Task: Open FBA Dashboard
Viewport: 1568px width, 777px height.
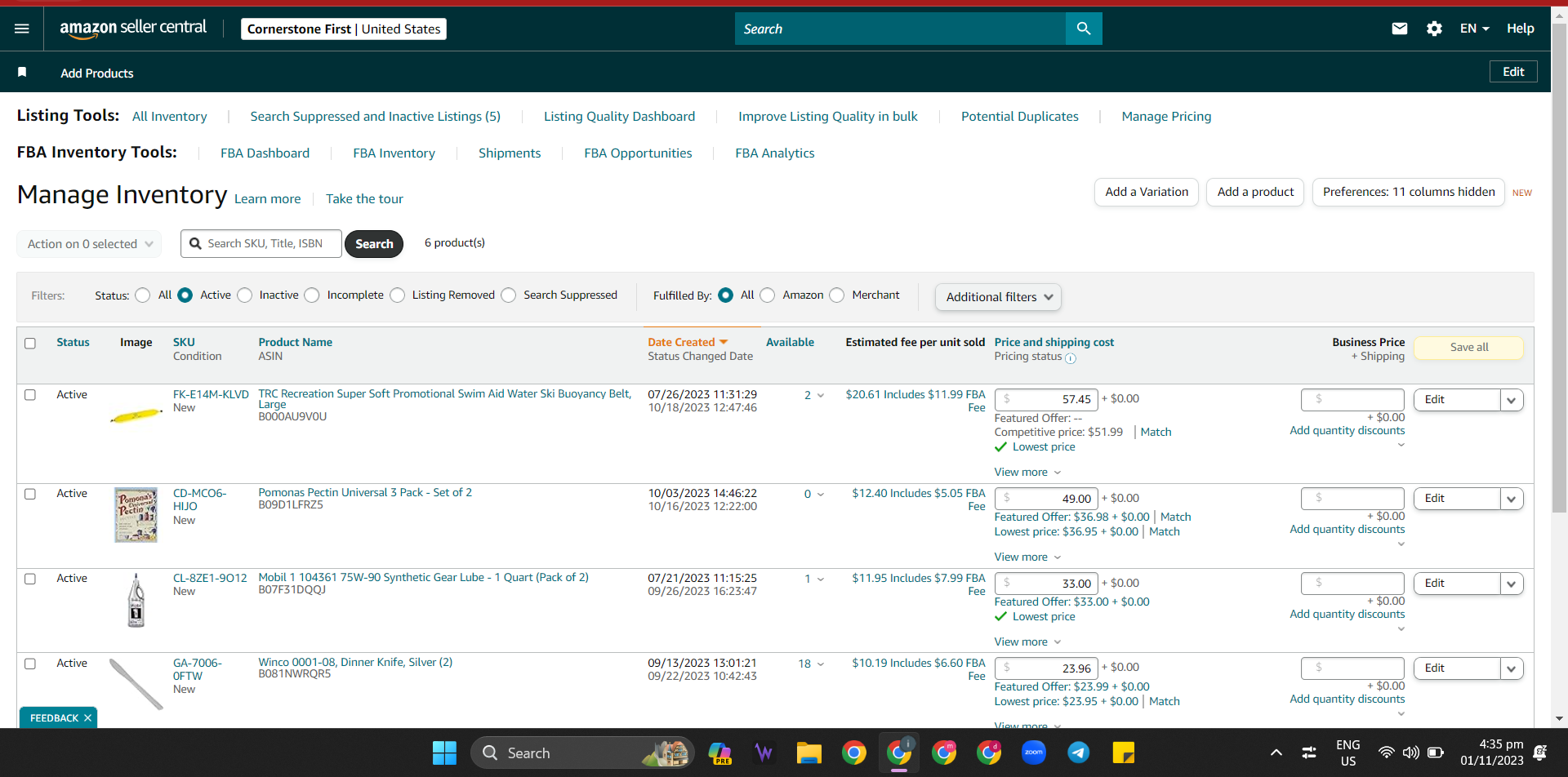Action: pyautogui.click(x=265, y=153)
